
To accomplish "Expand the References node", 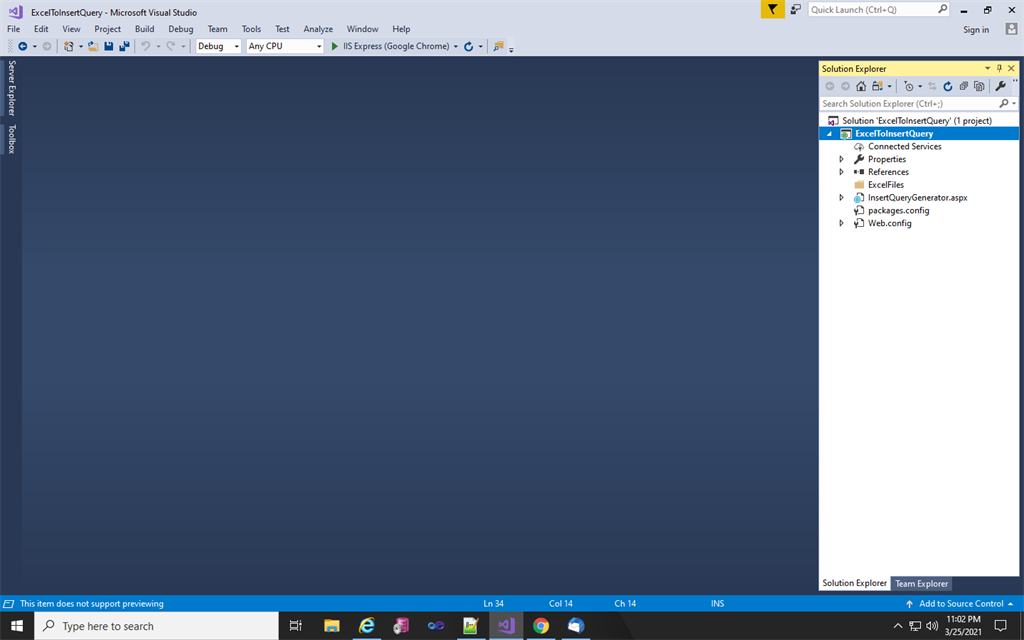I will point(841,171).
